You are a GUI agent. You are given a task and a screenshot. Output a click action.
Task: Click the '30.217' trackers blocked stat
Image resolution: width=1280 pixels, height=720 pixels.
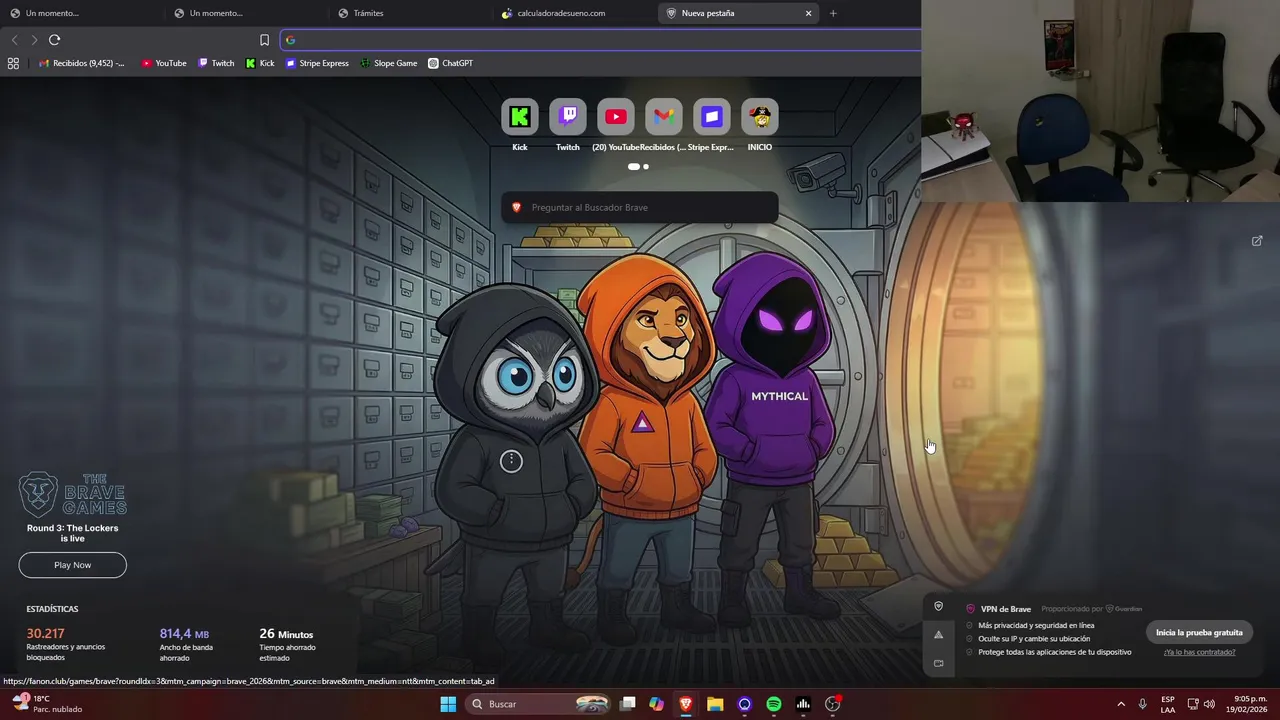45,634
